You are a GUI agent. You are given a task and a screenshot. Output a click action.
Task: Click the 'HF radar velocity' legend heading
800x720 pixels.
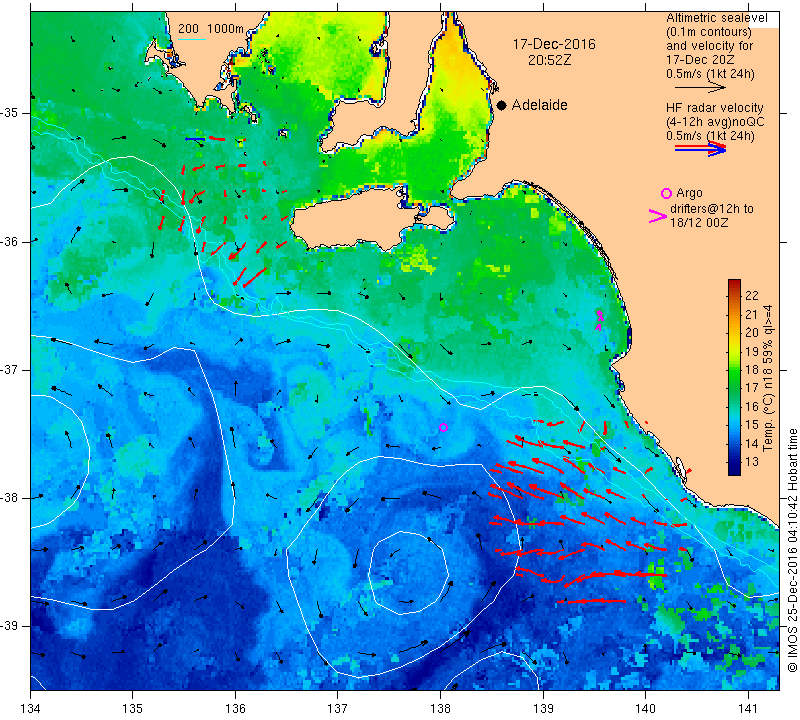[714, 108]
